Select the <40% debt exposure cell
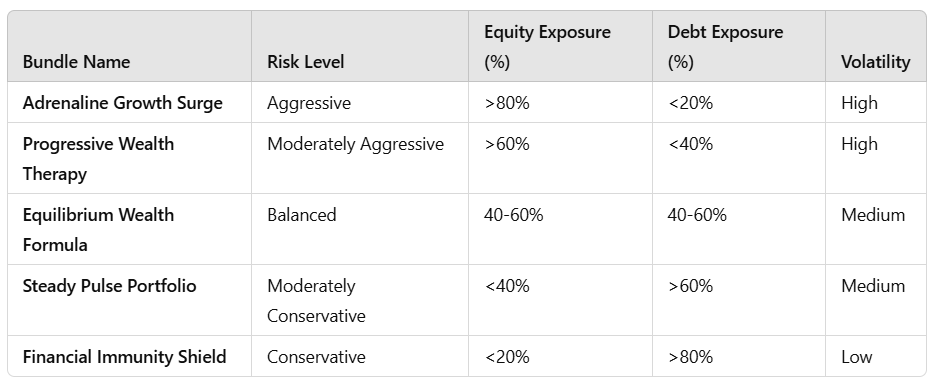Viewport: 936px width, 390px height. click(690, 144)
